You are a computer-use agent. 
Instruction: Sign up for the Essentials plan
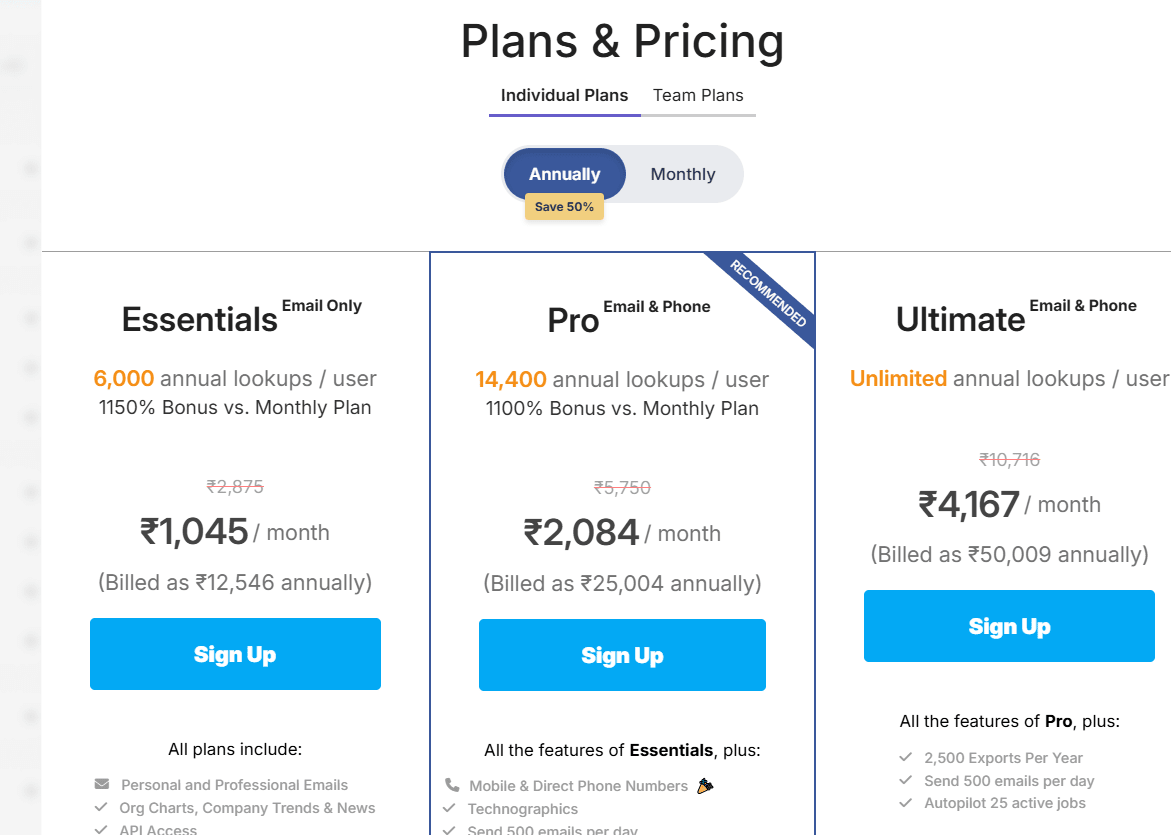click(235, 654)
